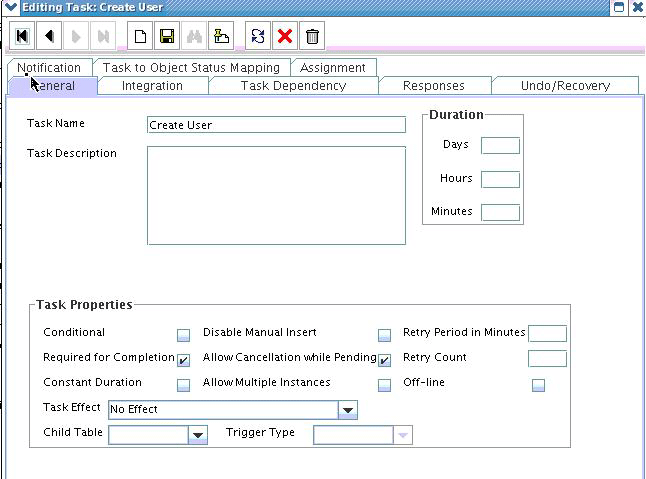Open the Task Dependency tab
646x479 pixels.
coord(293,86)
